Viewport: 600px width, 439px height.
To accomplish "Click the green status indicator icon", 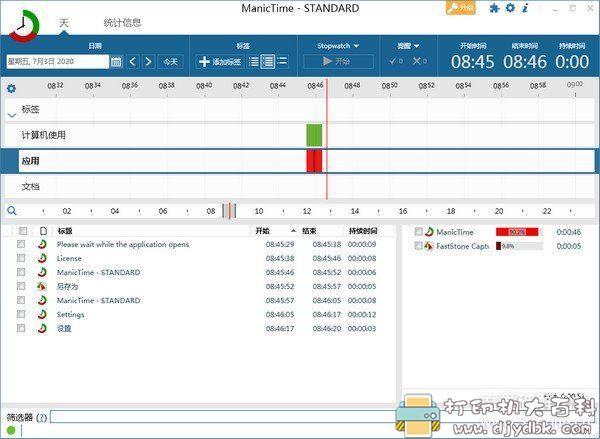I will pyautogui.click(x=11, y=431).
